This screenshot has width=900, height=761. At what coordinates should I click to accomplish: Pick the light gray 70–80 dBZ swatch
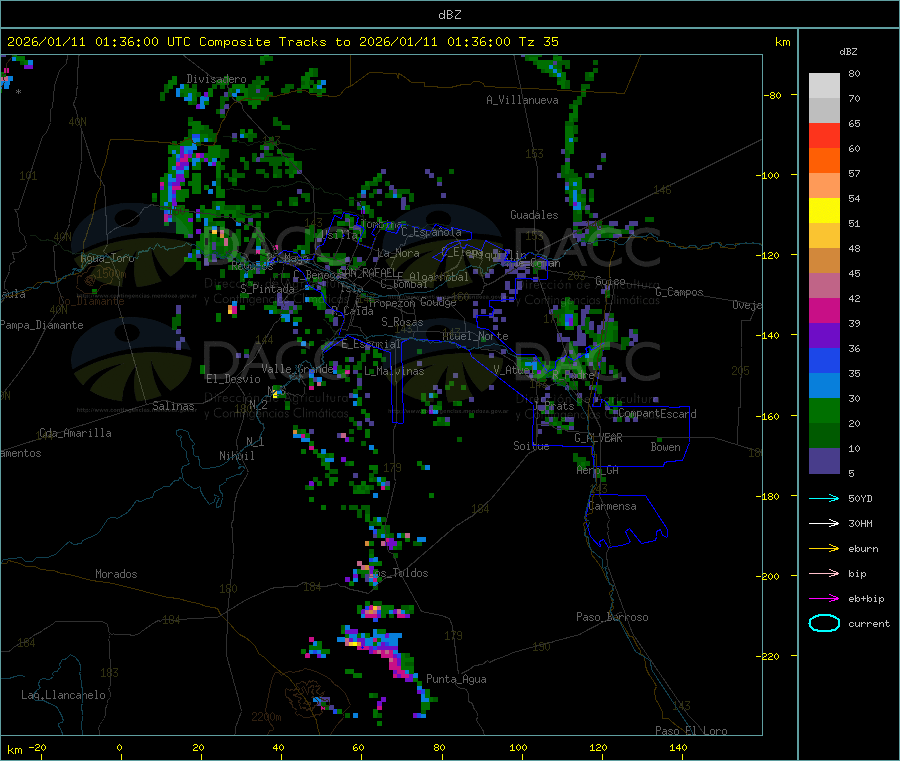click(x=824, y=86)
